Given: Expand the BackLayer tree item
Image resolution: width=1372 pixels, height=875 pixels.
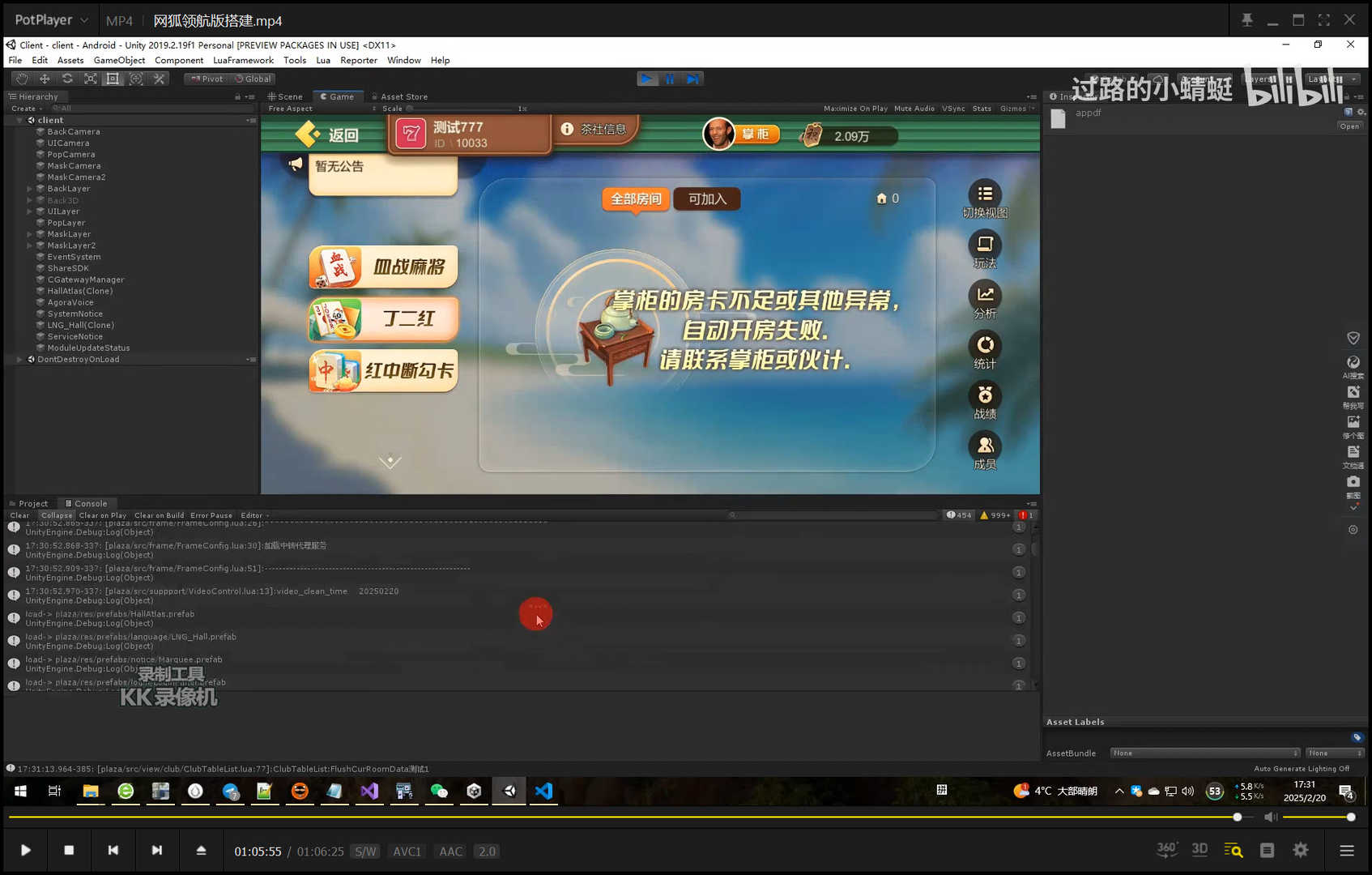Looking at the screenshot, I should pos(30,189).
